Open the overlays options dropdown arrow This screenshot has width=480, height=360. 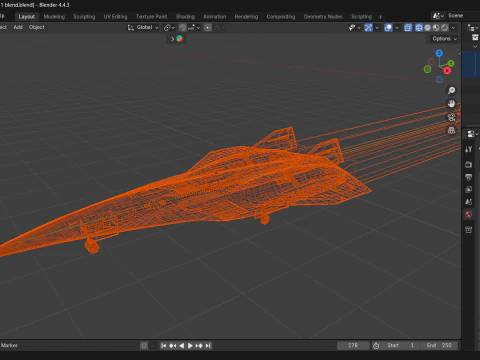(x=397, y=28)
